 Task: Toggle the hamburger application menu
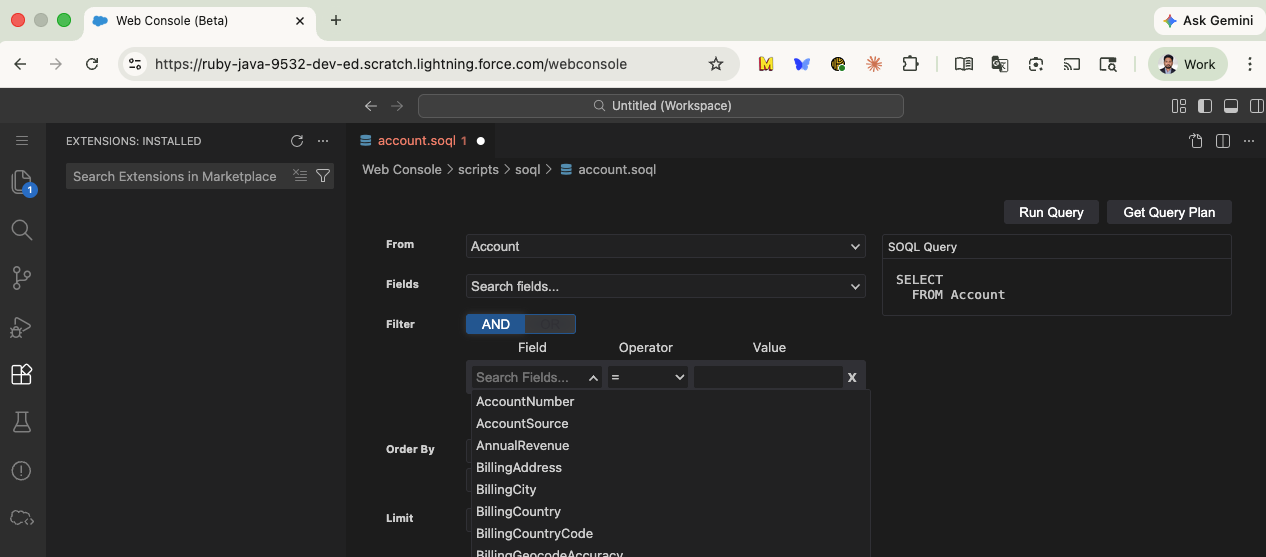click(x=22, y=141)
